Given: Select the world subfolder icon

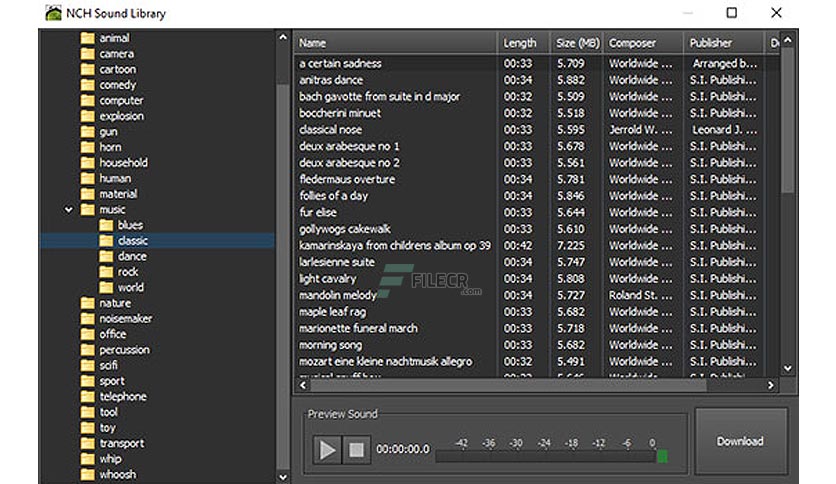Looking at the screenshot, I should [x=106, y=287].
